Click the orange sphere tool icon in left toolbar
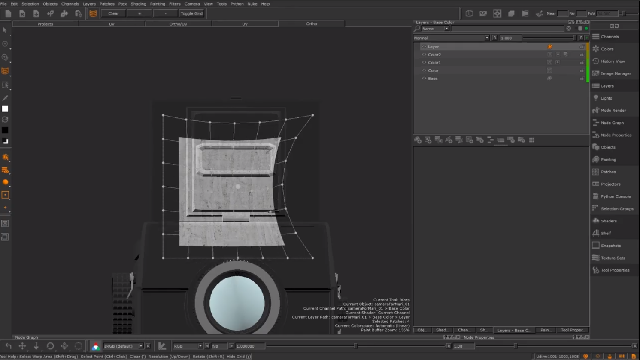The width and height of the screenshot is (640, 360). tap(5, 182)
